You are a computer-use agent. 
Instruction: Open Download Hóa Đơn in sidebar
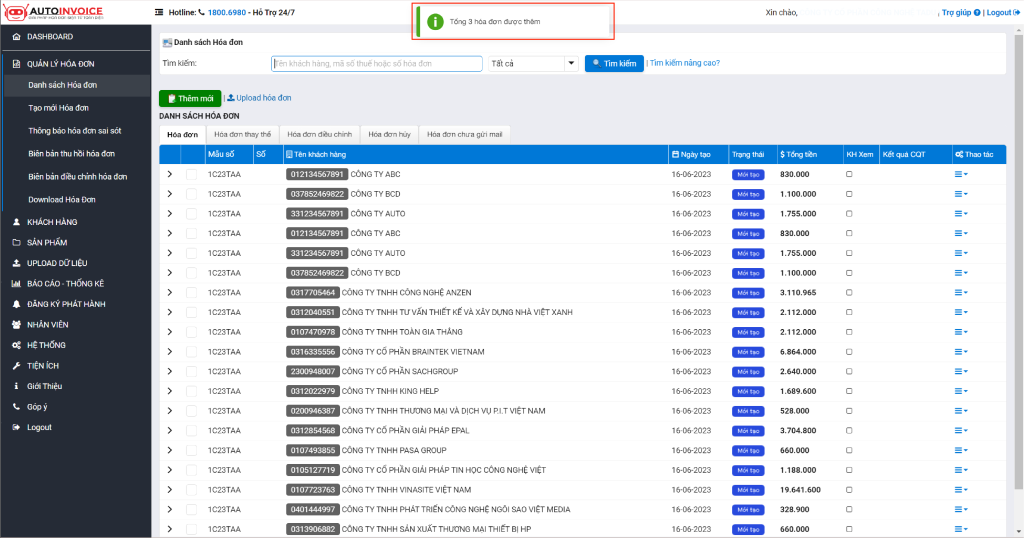[61, 200]
